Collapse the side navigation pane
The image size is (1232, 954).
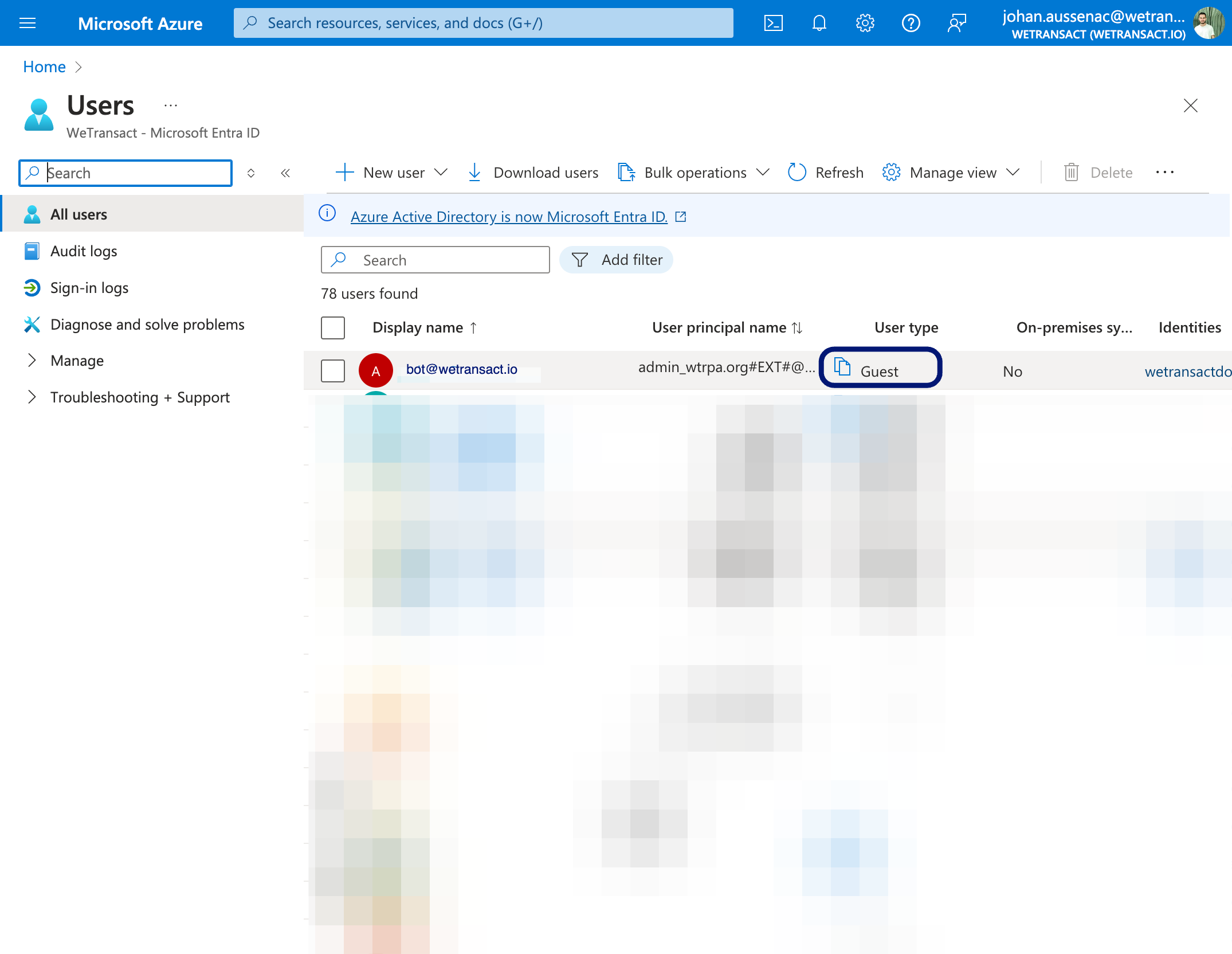285,173
